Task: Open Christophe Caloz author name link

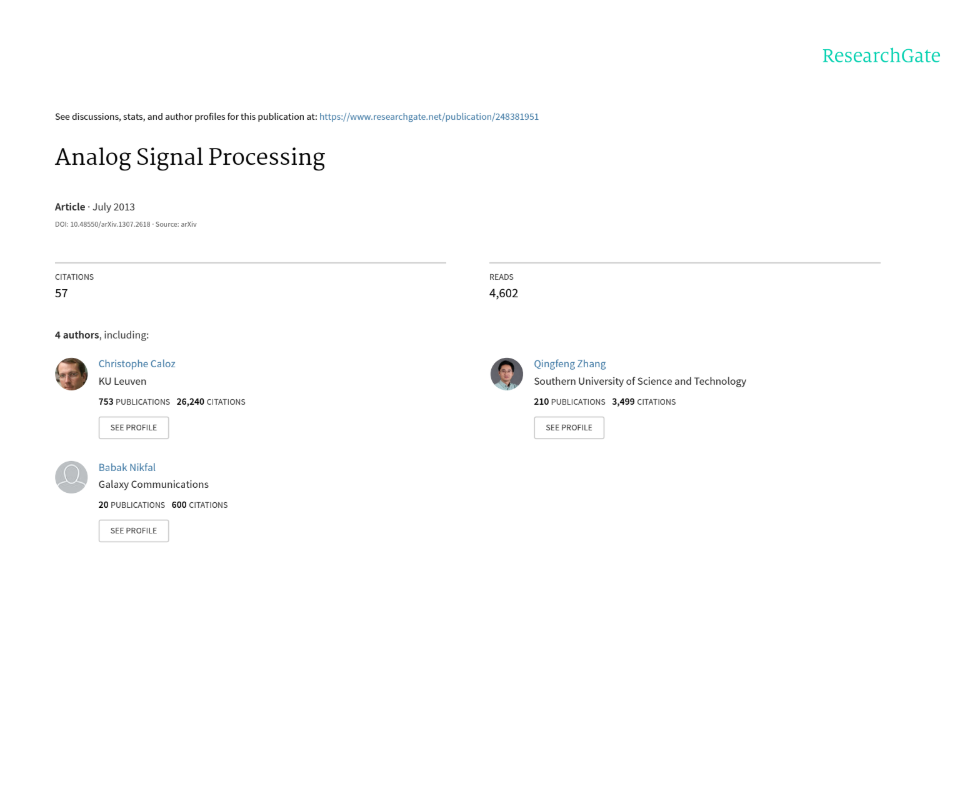Action: click(x=137, y=364)
